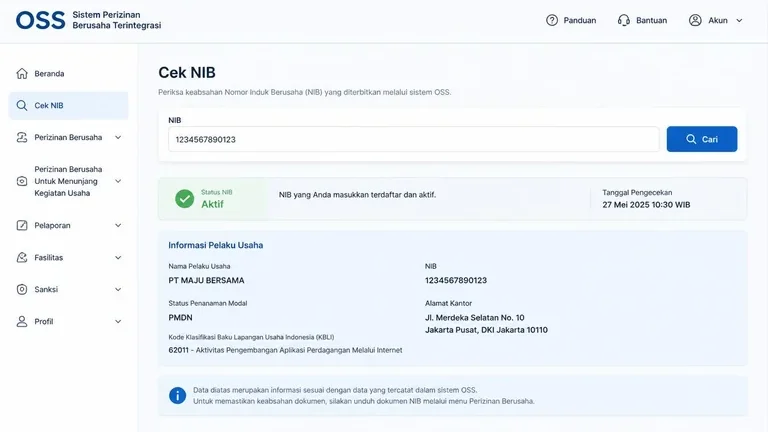Click Jakarta Pusat, DKI Jakarta 10110 text
This screenshot has height=432, width=768.
coord(486,330)
